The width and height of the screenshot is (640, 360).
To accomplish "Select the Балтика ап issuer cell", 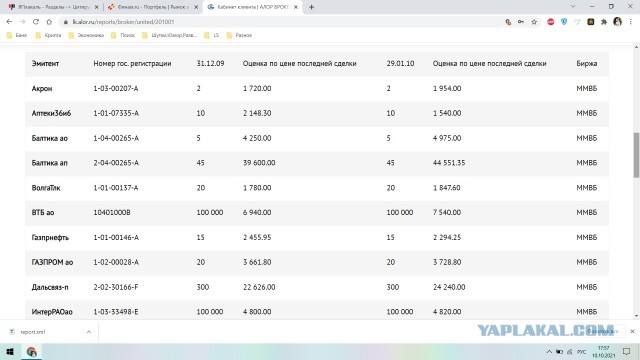I will (49, 163).
